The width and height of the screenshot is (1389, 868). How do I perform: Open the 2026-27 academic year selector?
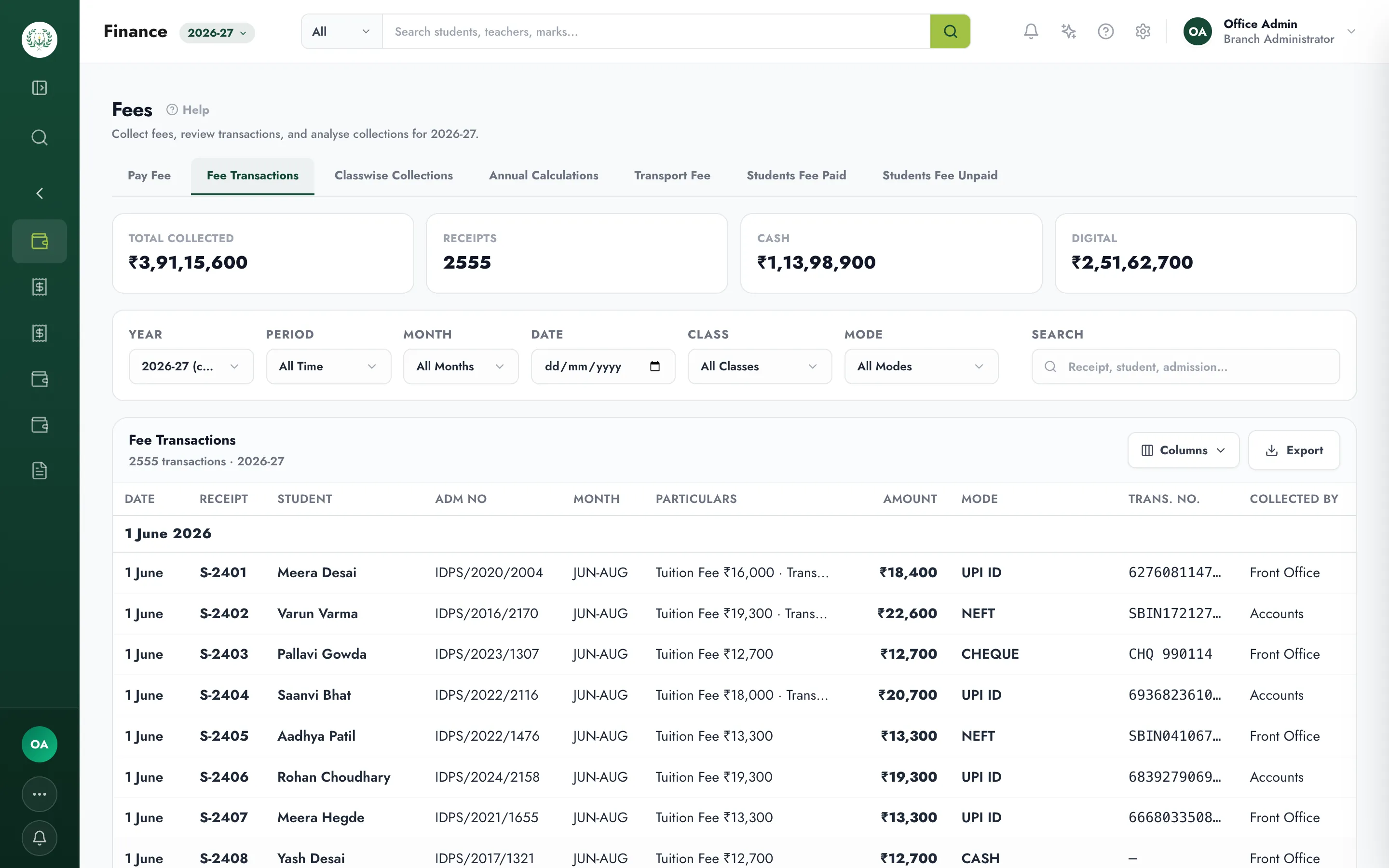click(x=217, y=33)
